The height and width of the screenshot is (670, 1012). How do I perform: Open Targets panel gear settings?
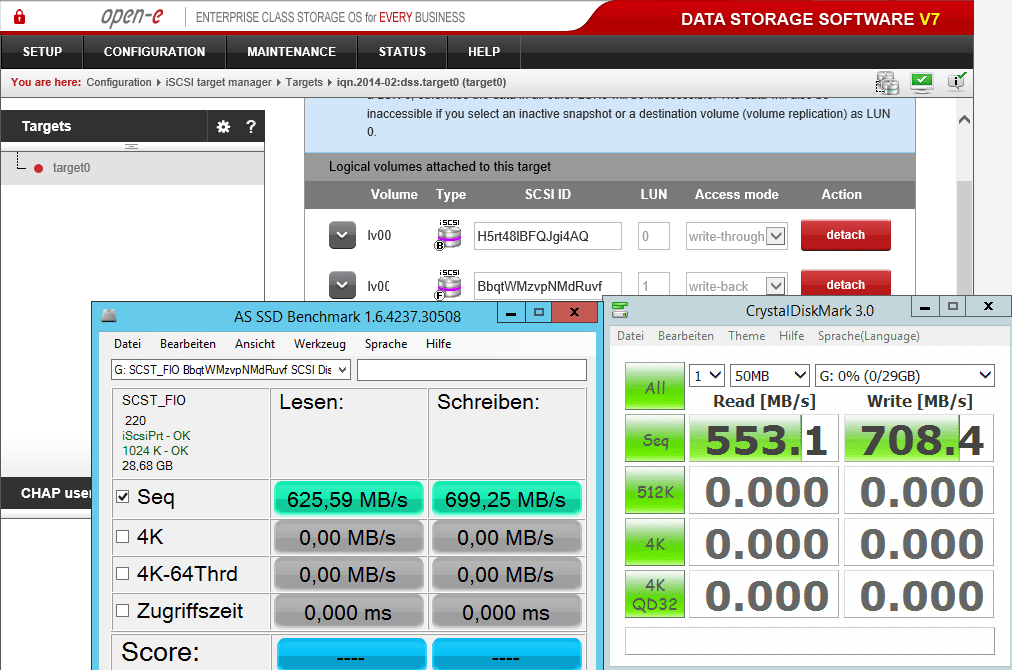223,127
